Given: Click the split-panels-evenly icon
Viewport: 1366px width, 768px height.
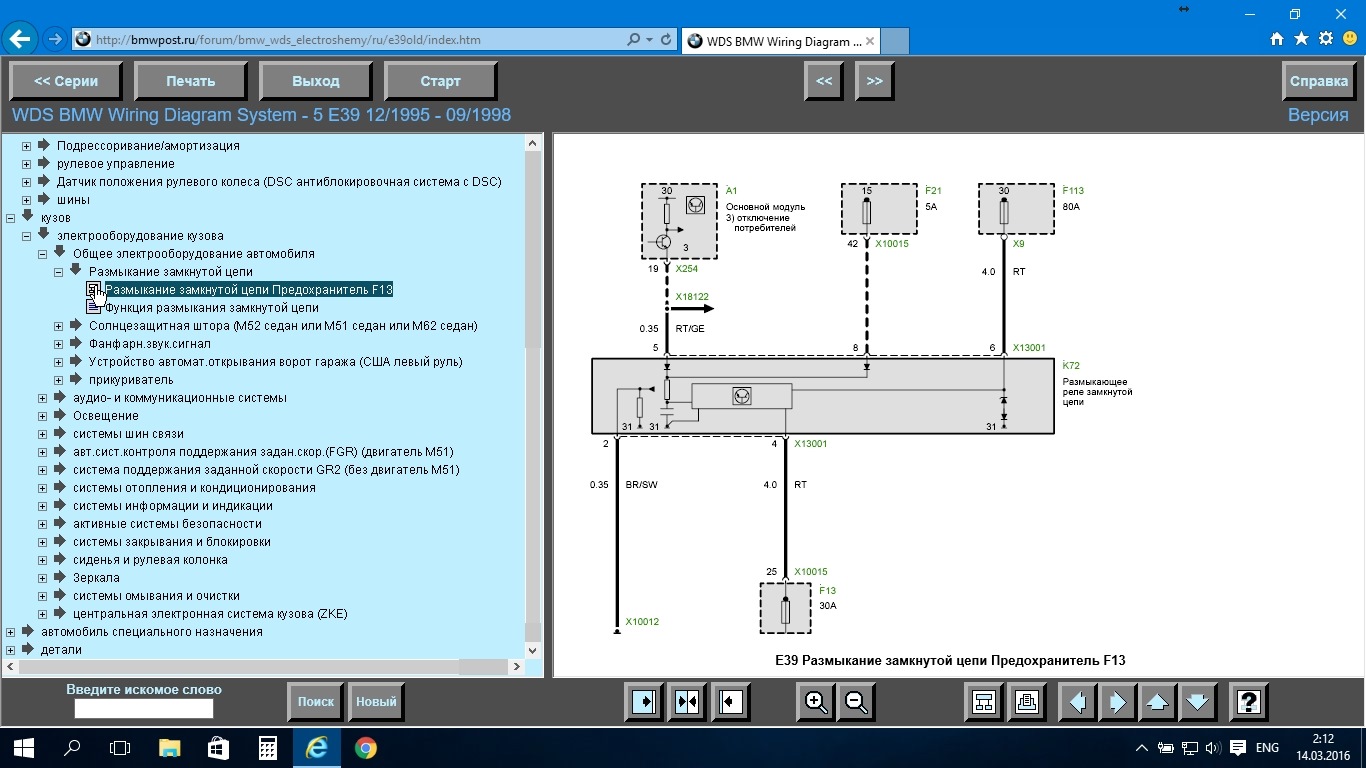Looking at the screenshot, I should pyautogui.click(x=688, y=702).
